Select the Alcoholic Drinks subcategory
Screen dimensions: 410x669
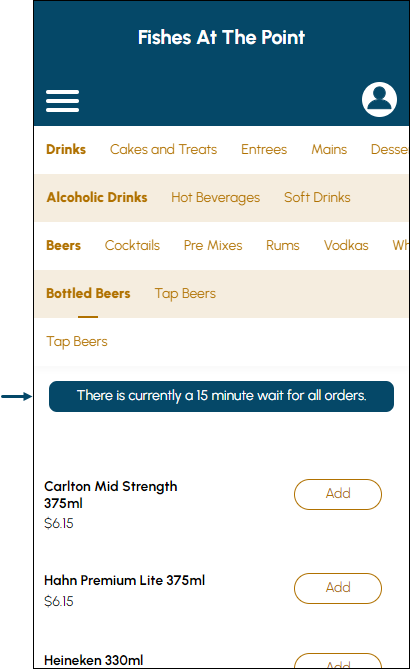(x=97, y=197)
